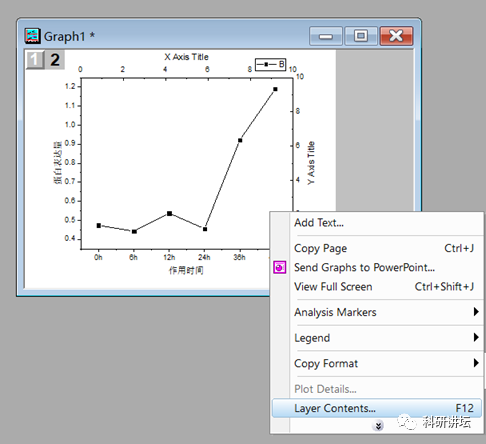The width and height of the screenshot is (486, 444).
Task: Click the data point at 12h
Action: click(x=169, y=213)
